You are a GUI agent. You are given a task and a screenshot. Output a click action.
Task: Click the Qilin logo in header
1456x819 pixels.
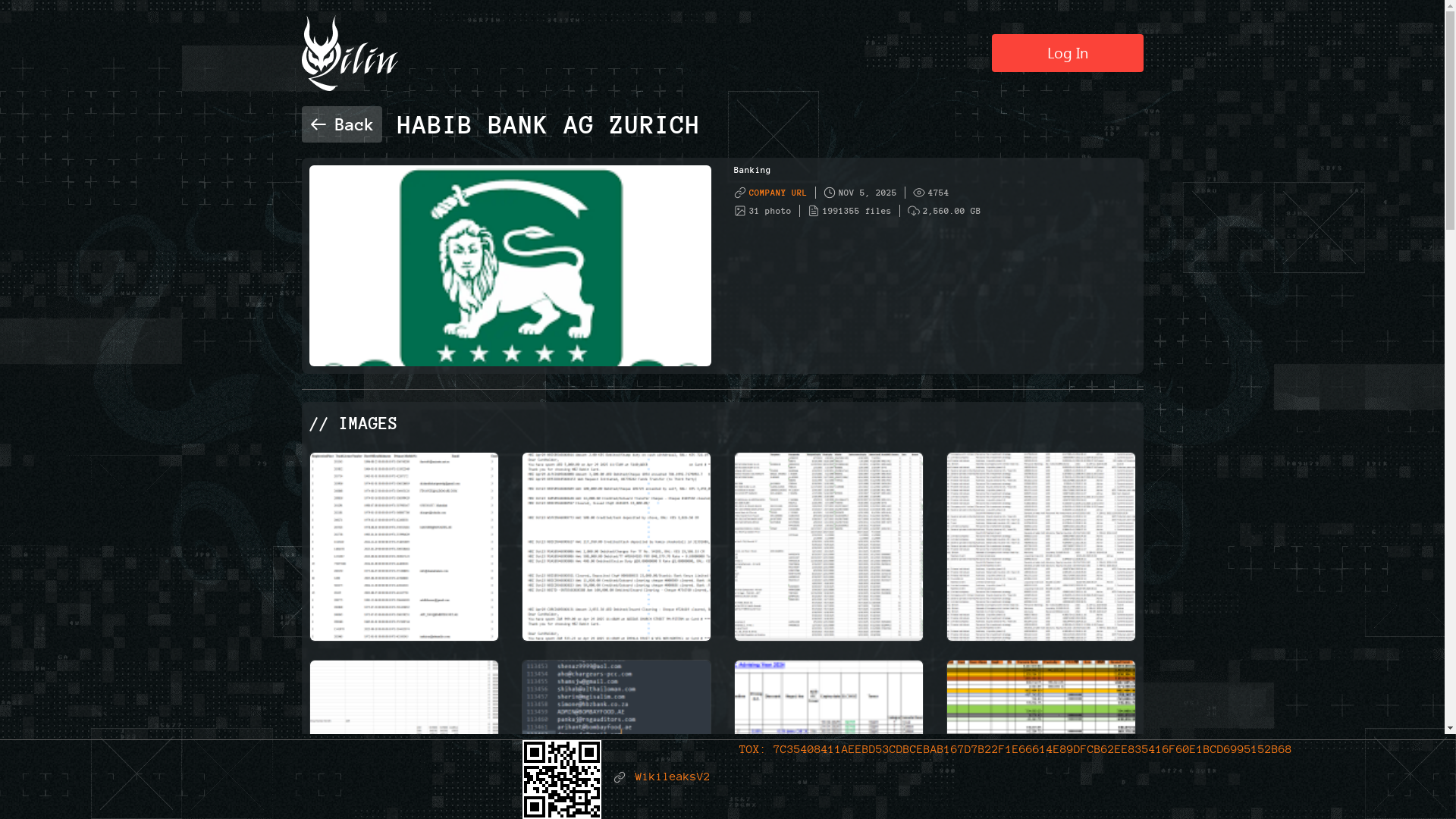point(350,53)
